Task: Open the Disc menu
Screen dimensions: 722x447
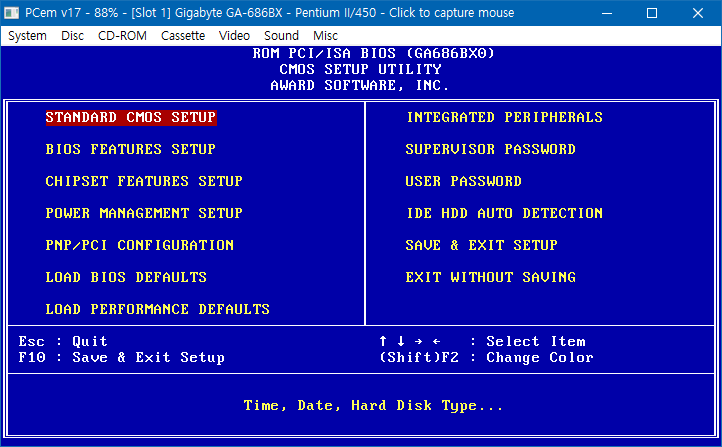Action: pyautogui.click(x=72, y=36)
